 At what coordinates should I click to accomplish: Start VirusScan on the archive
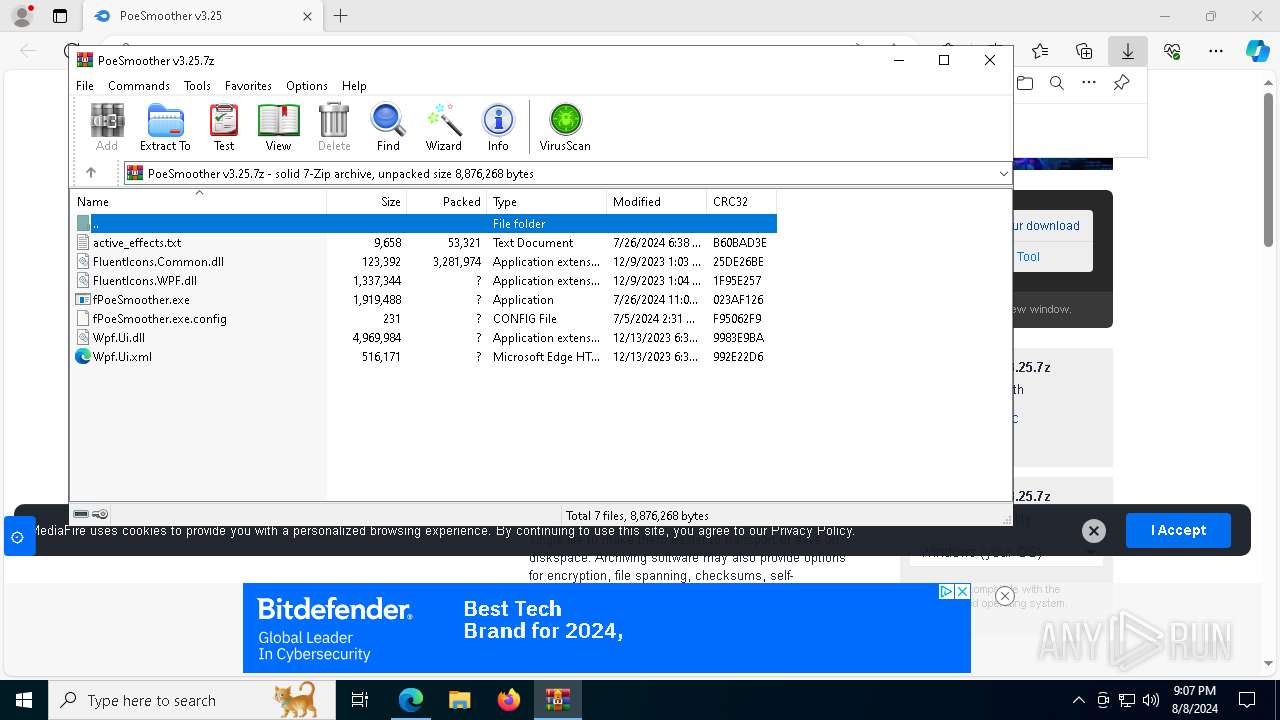[565, 127]
